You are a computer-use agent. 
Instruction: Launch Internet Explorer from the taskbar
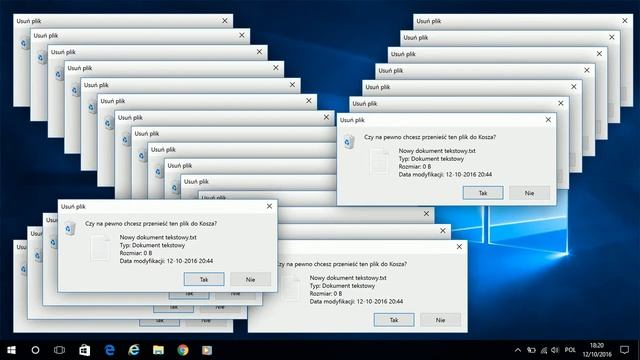click(134, 350)
